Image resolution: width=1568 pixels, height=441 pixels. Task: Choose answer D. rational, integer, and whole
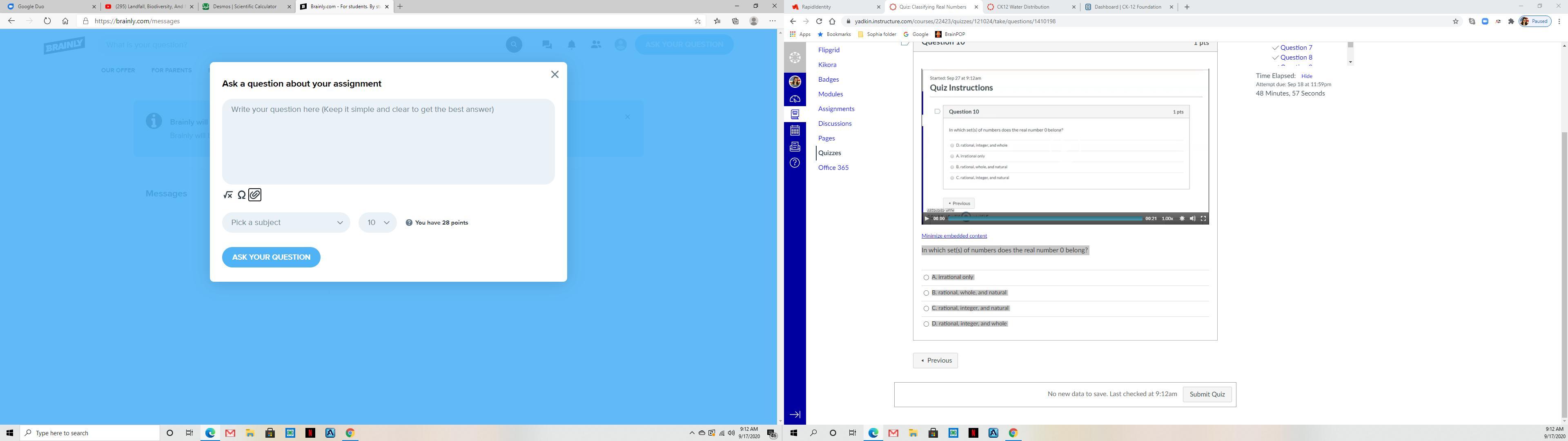(927, 324)
